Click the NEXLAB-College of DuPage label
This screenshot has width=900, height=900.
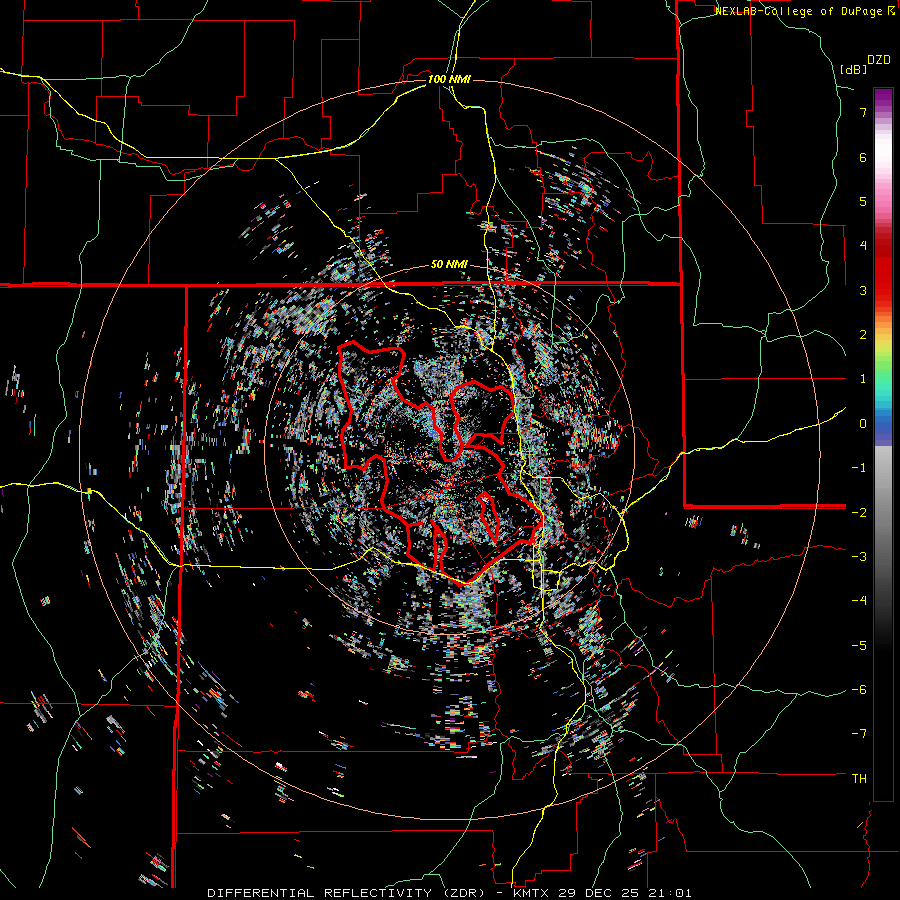[x=804, y=11]
